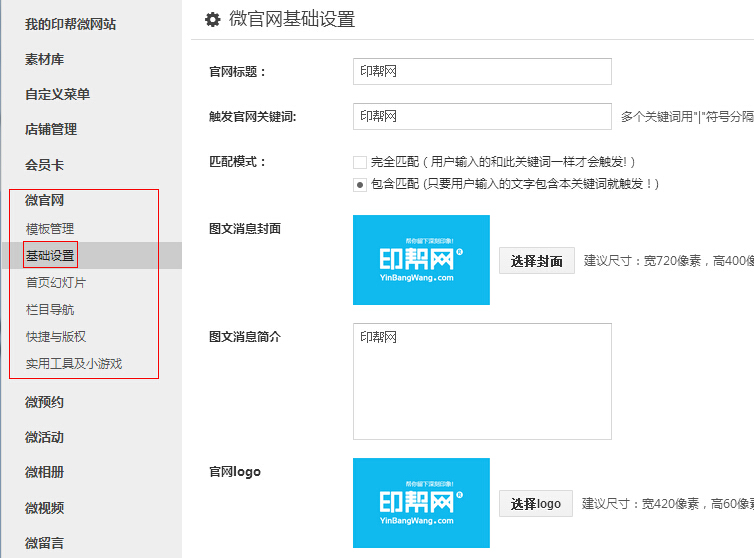Open the 素材库 menu item
This screenshot has height=558, width=754.
45,59
